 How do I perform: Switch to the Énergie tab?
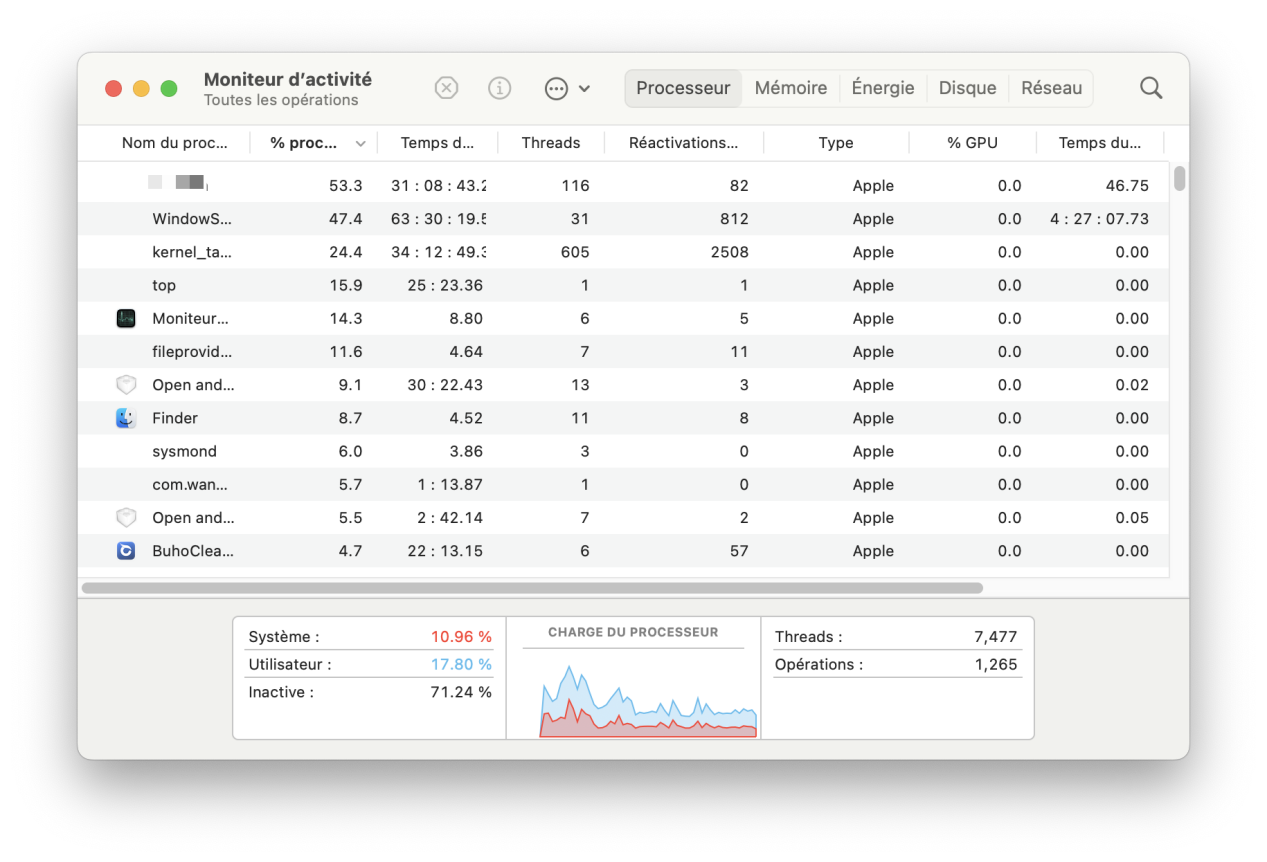pos(883,88)
